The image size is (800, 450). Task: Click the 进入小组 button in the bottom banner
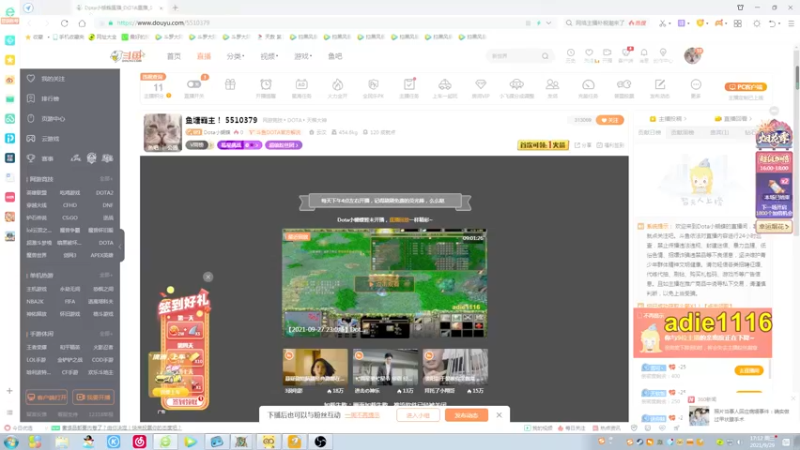[x=418, y=415]
